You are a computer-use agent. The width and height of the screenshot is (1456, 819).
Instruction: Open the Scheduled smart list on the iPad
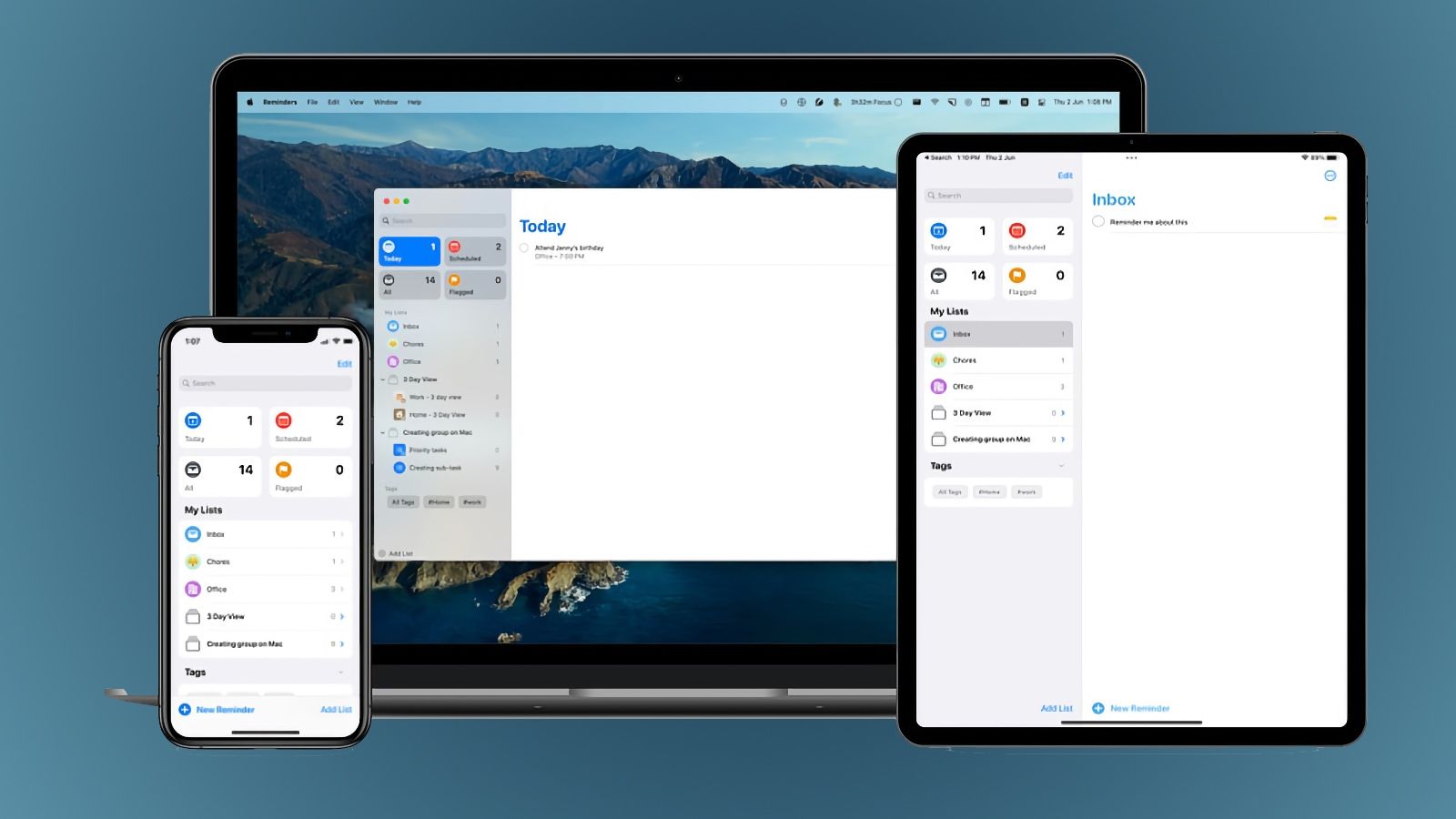tap(1036, 235)
